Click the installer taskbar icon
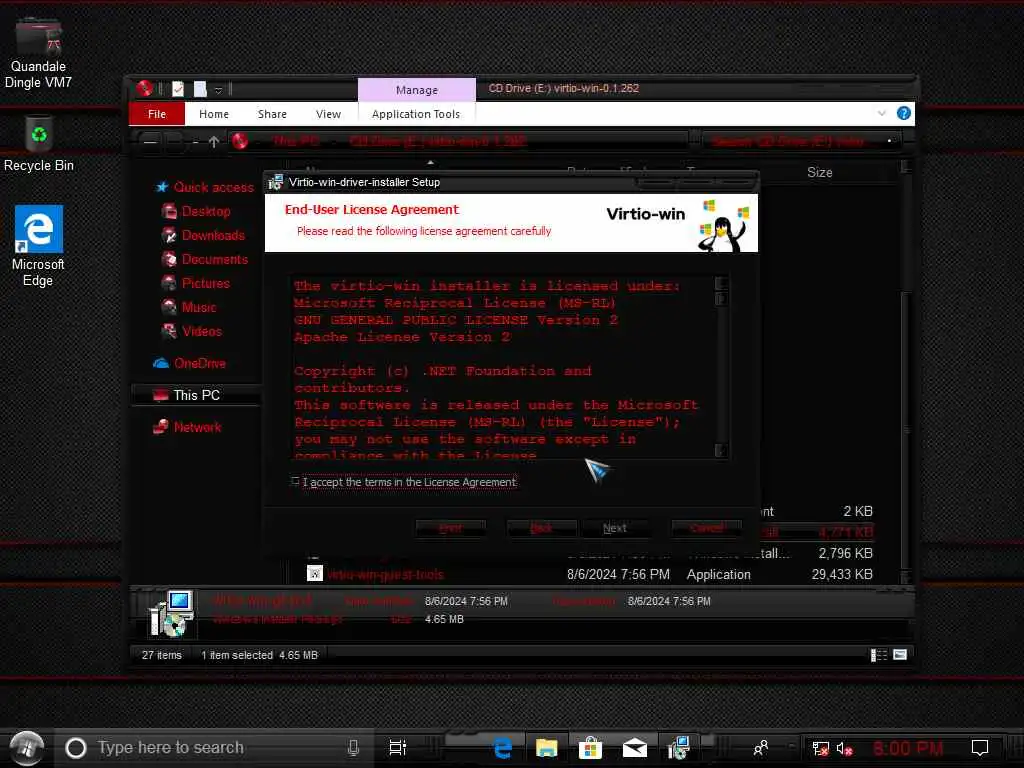 pyautogui.click(x=679, y=748)
